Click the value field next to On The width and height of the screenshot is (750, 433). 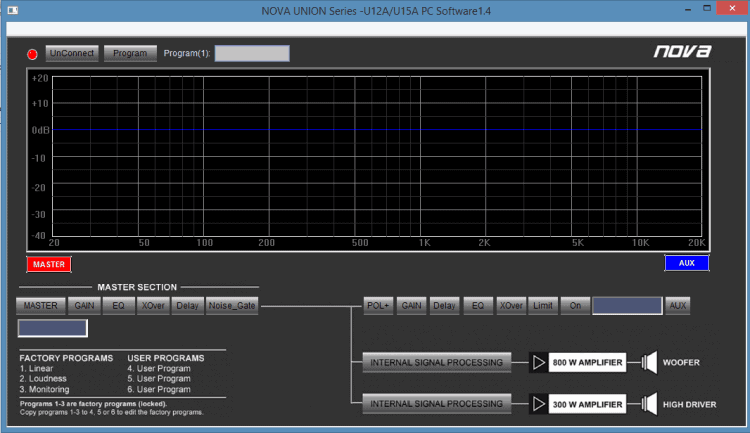tap(628, 305)
